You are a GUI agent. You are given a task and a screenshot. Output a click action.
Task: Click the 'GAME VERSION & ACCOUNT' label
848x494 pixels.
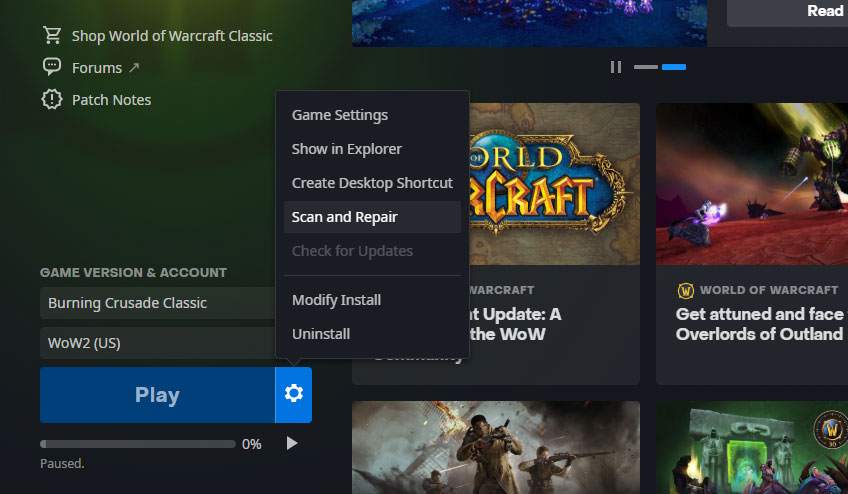pos(134,273)
